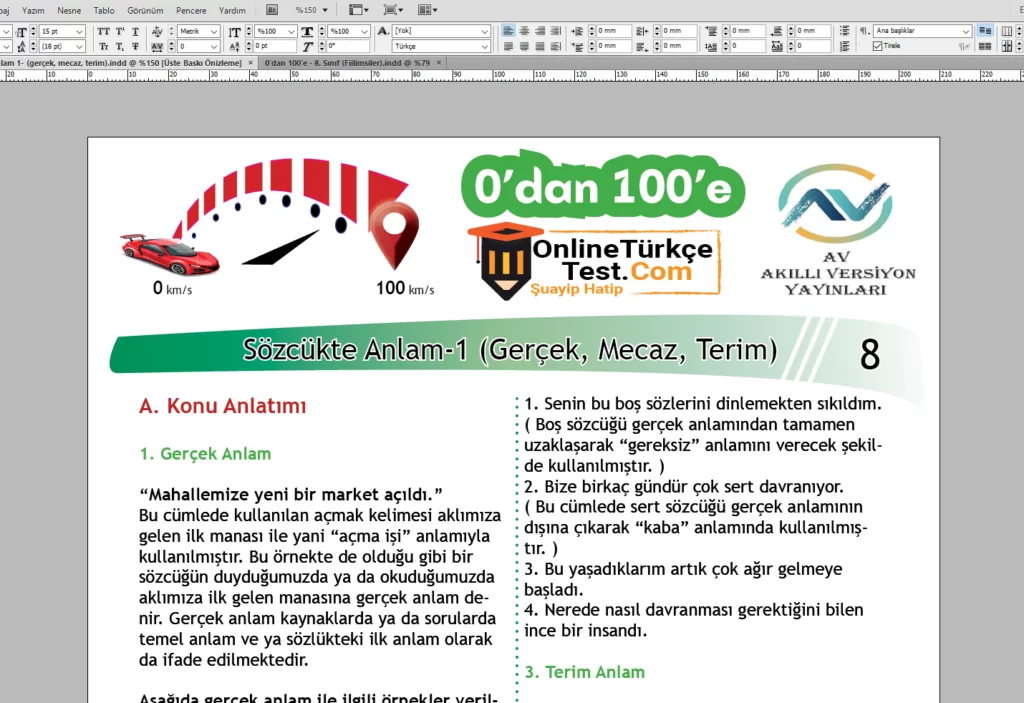Click the OnlineTürkçeTest.Com logo image
Image resolution: width=1024 pixels, height=703 pixels.
point(594,261)
